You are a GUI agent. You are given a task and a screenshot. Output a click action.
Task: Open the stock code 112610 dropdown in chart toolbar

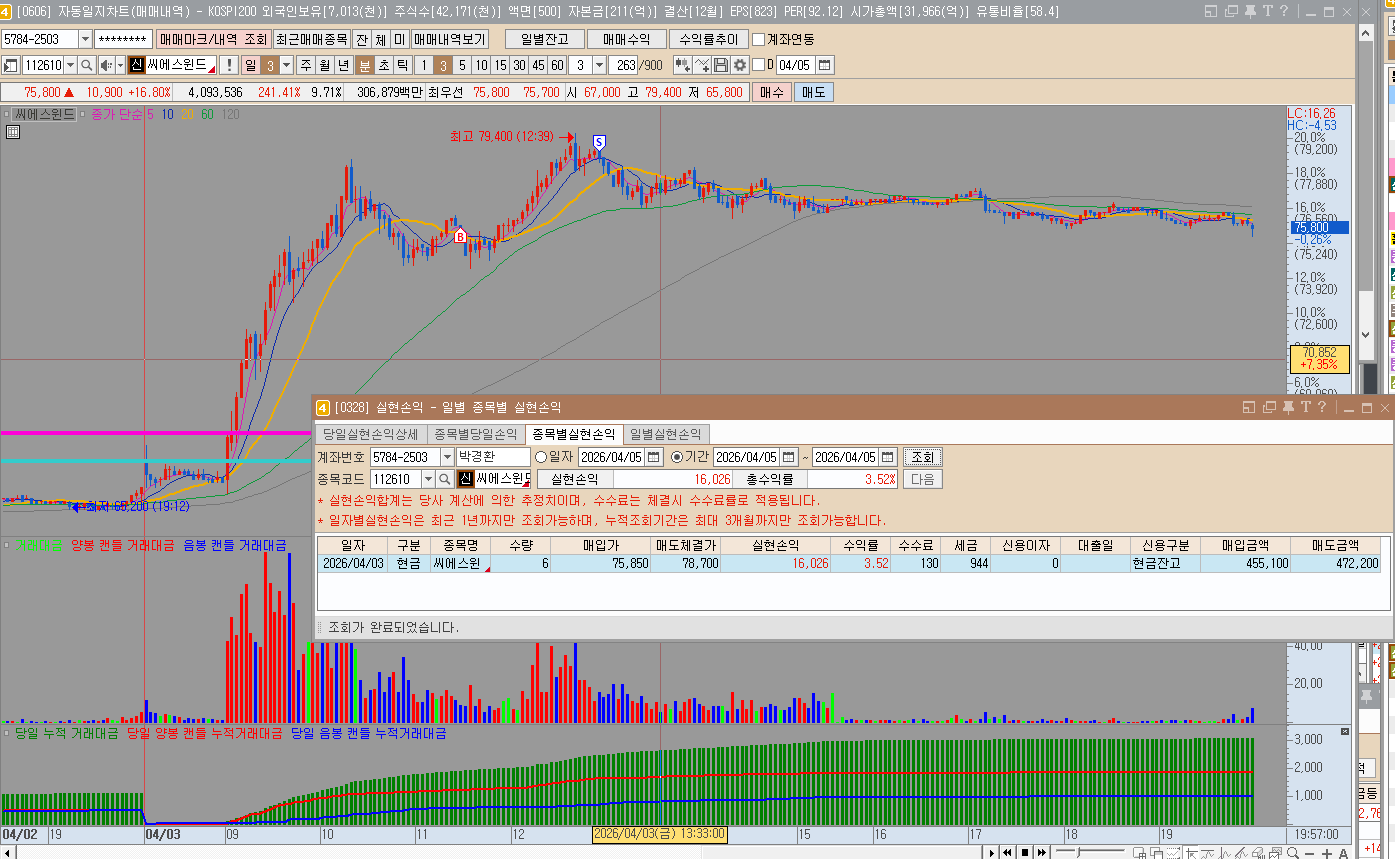71,65
